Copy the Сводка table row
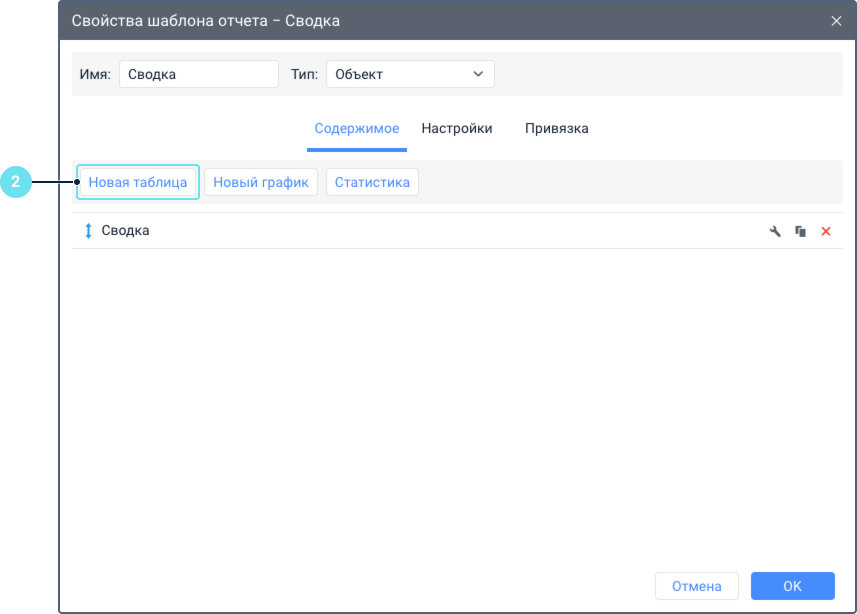 coord(800,231)
